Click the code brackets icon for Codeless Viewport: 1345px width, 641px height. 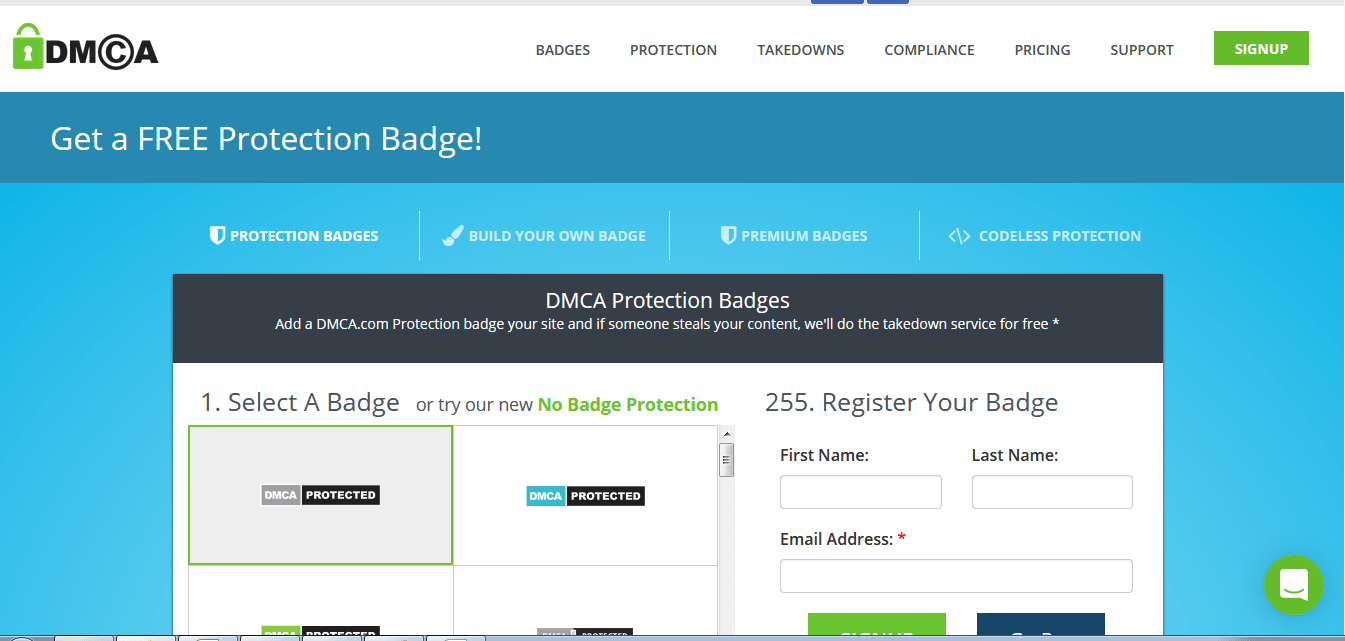(959, 236)
